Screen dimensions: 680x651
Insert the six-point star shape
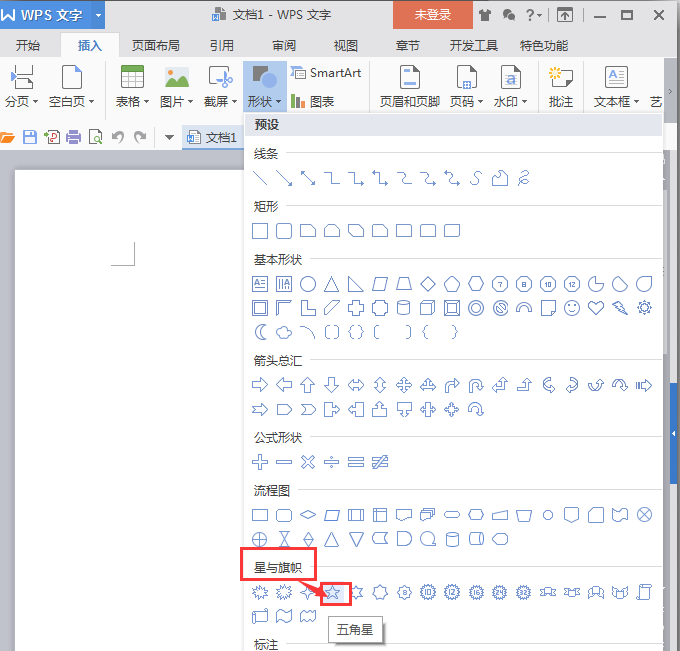click(x=357, y=592)
